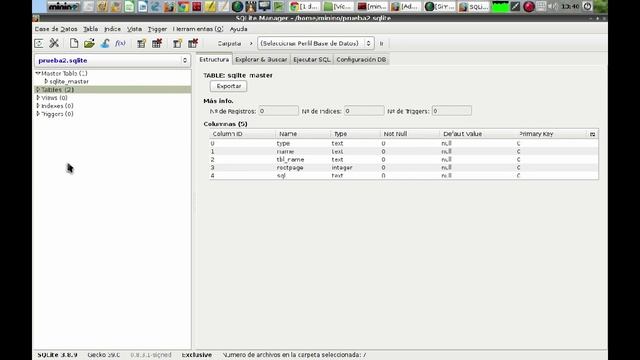This screenshot has height=360, width=640.
Task: Click the open folder Connect Database icon
Action: pos(89,43)
